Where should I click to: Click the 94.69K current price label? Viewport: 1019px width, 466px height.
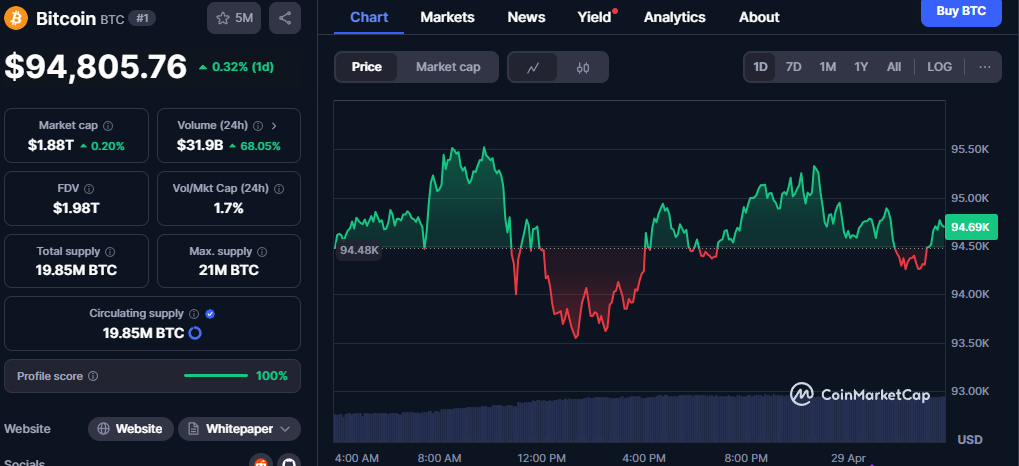tap(970, 227)
